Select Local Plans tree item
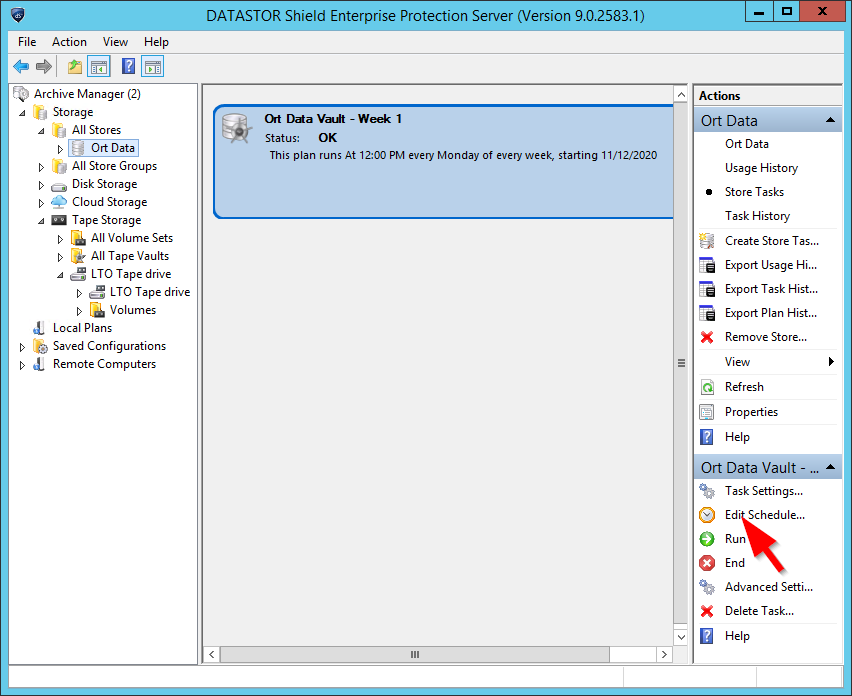 pos(82,328)
